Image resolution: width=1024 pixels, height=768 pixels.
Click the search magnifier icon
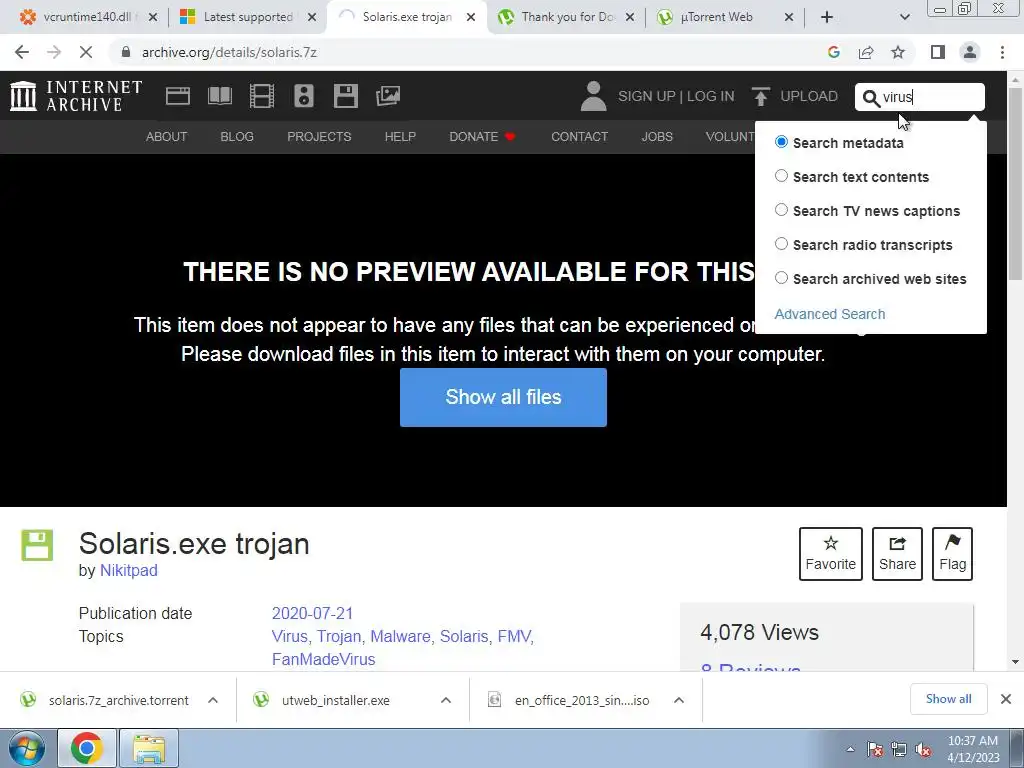[871, 97]
